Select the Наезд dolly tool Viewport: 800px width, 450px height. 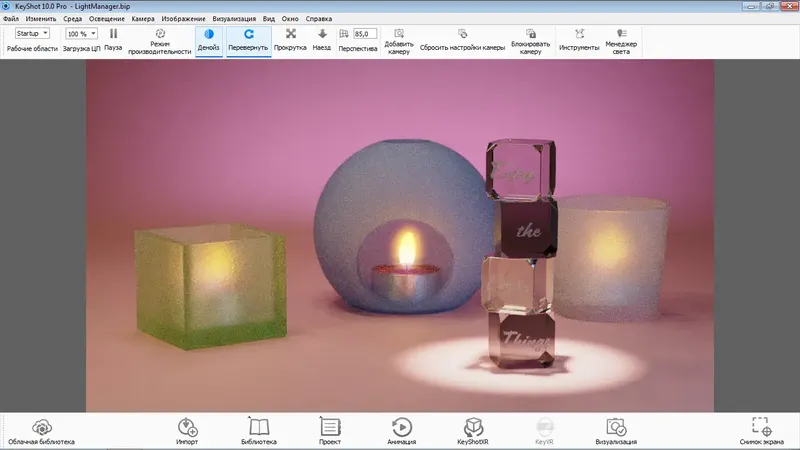pyautogui.click(x=322, y=40)
